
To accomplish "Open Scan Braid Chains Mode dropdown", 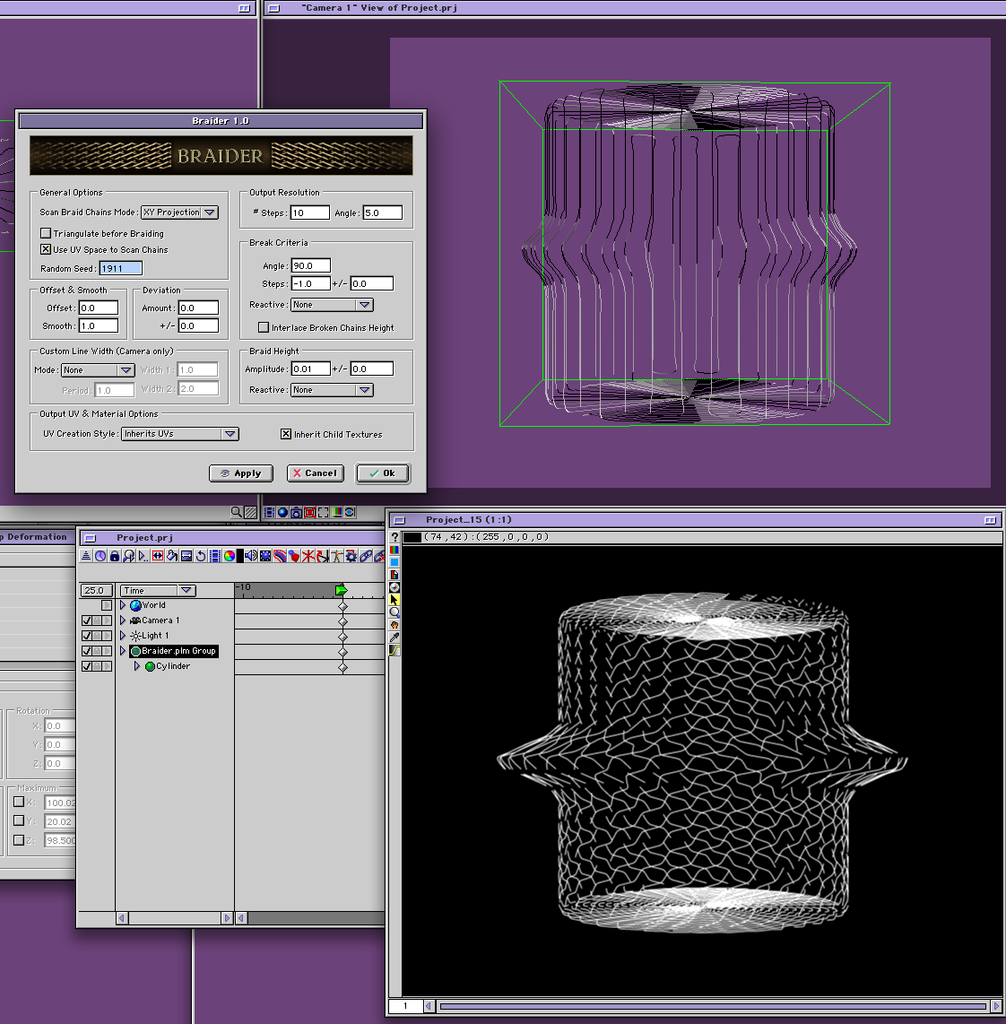I will click(179, 212).
